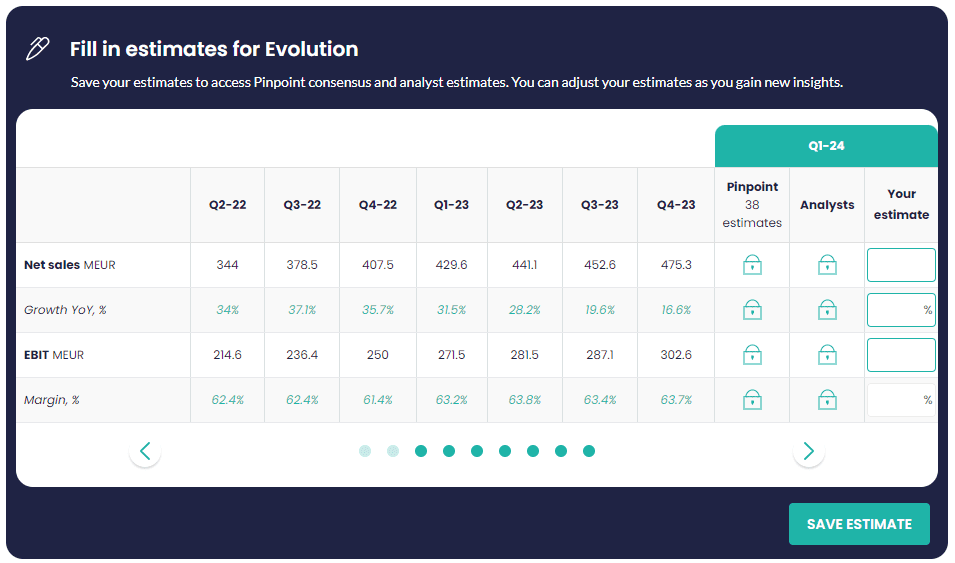Select the second pagination dot
The width and height of the screenshot is (955, 563).
tap(393, 451)
